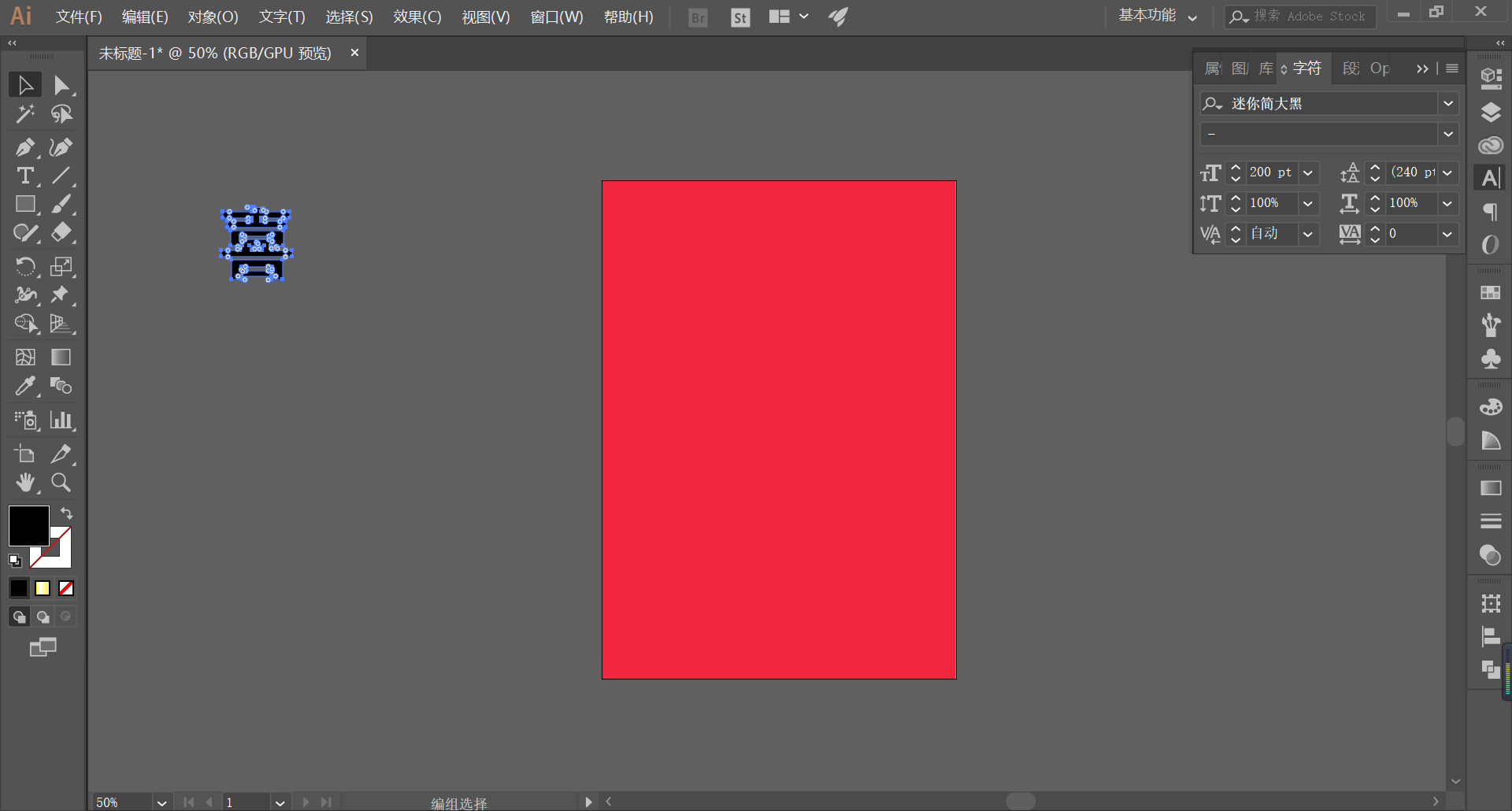Swap fill and stroke colors
1512x811 pixels.
tap(67, 513)
